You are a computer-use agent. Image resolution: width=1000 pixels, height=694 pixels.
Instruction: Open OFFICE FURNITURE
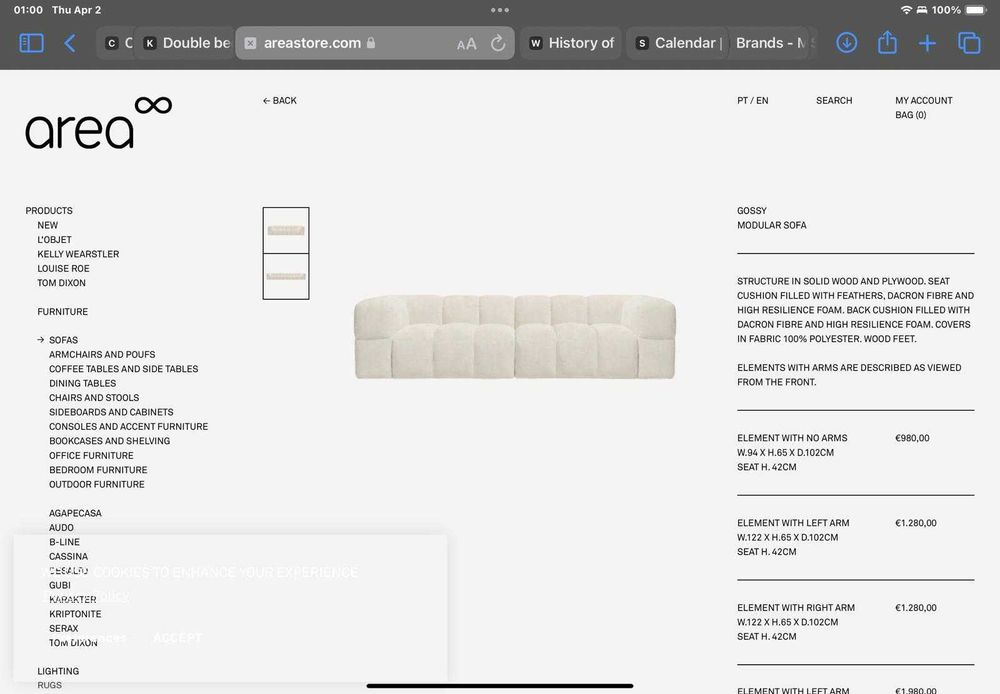click(x=91, y=455)
